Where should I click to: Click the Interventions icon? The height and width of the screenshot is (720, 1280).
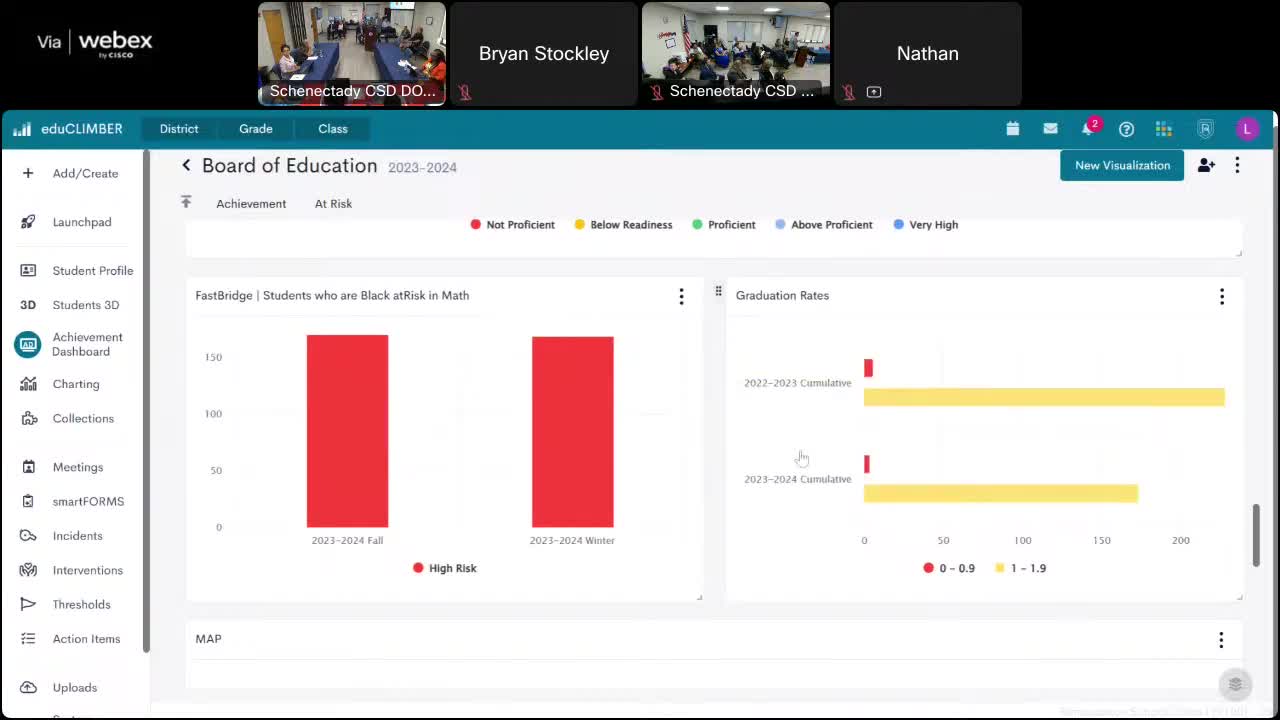(x=28, y=570)
